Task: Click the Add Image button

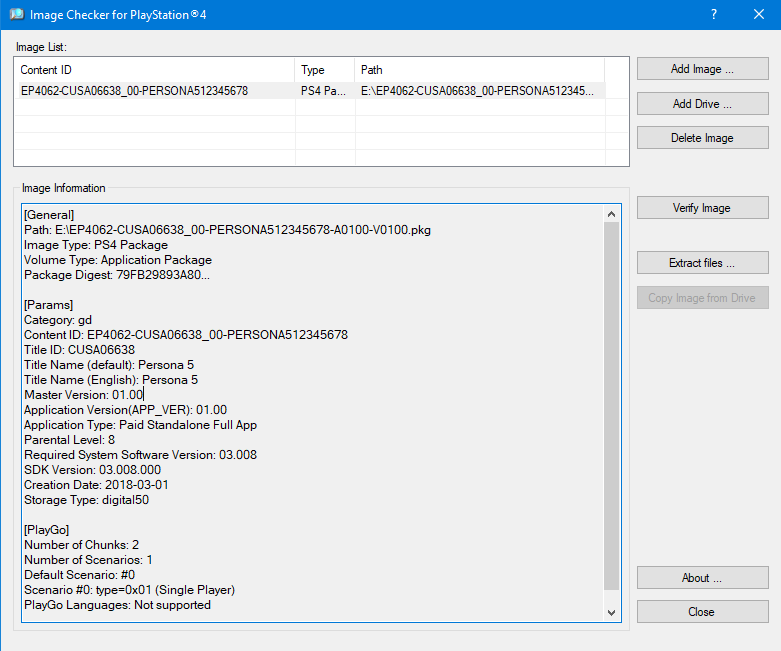Action: tap(702, 69)
